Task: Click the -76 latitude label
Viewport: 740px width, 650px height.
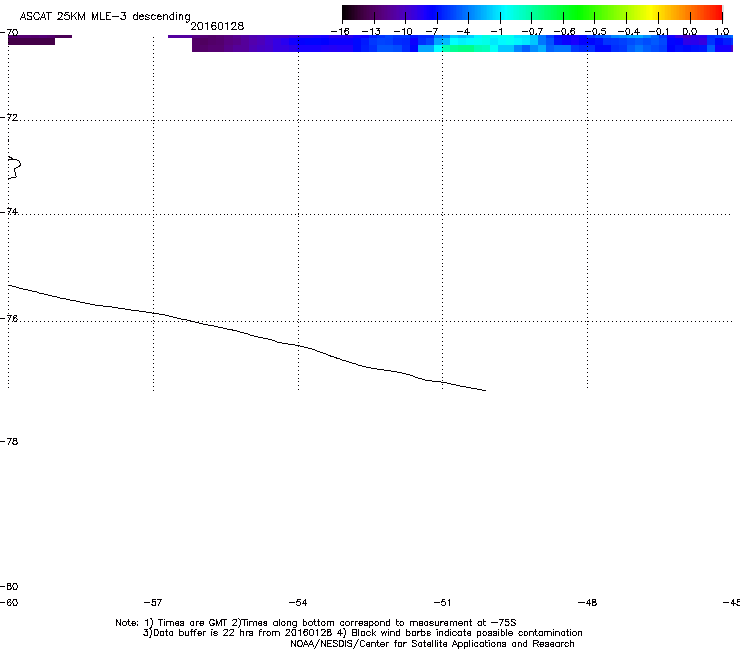Action: (x=9, y=319)
